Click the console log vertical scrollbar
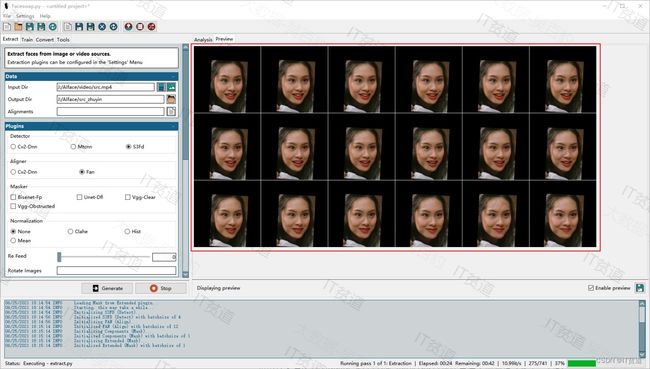 pyautogui.click(x=642, y=329)
